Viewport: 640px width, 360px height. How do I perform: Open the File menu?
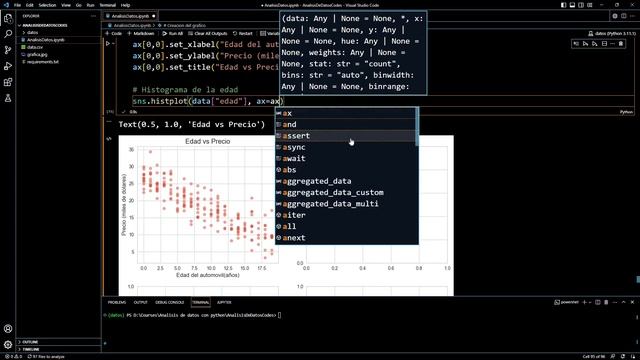click(18, 5)
